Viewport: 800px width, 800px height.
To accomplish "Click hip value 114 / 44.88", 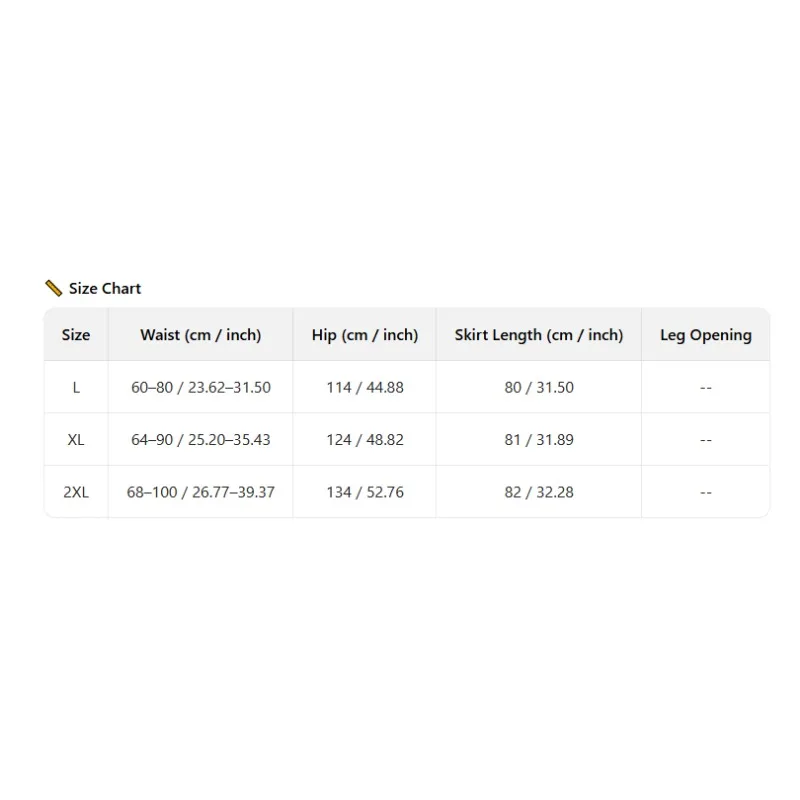I will (365, 388).
